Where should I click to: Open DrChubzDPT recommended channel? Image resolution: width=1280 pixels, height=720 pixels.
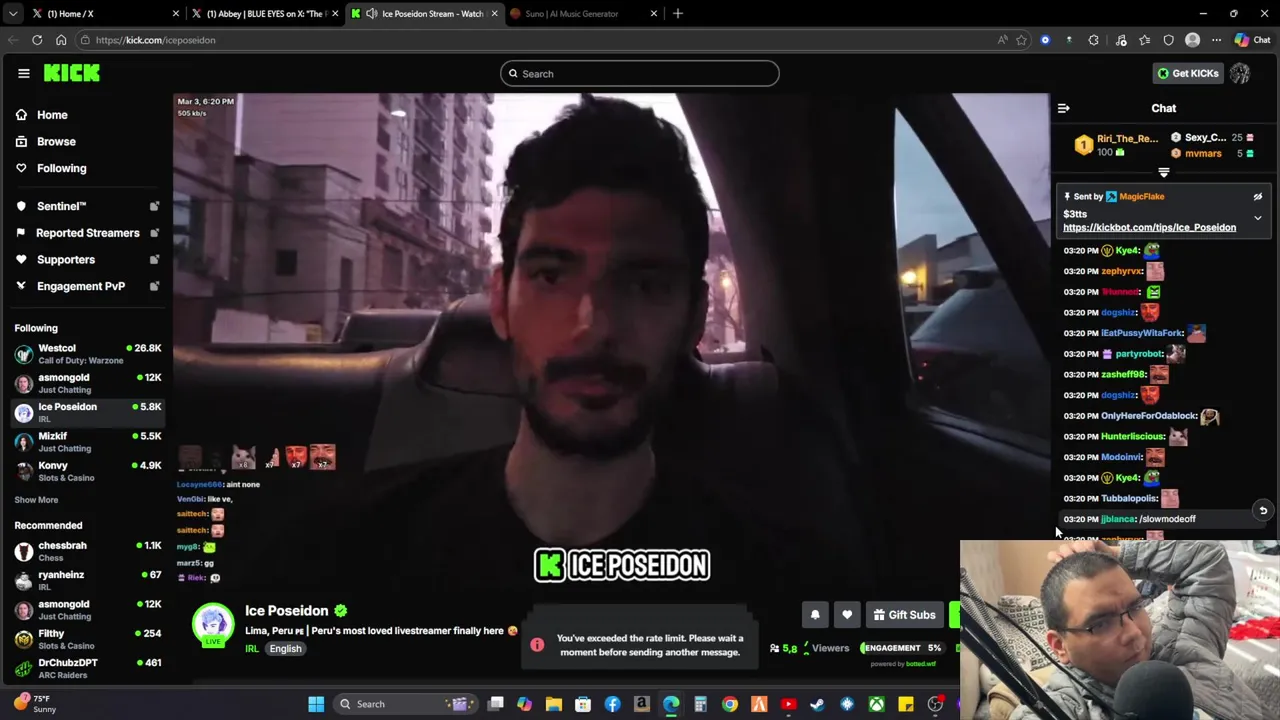[87, 668]
